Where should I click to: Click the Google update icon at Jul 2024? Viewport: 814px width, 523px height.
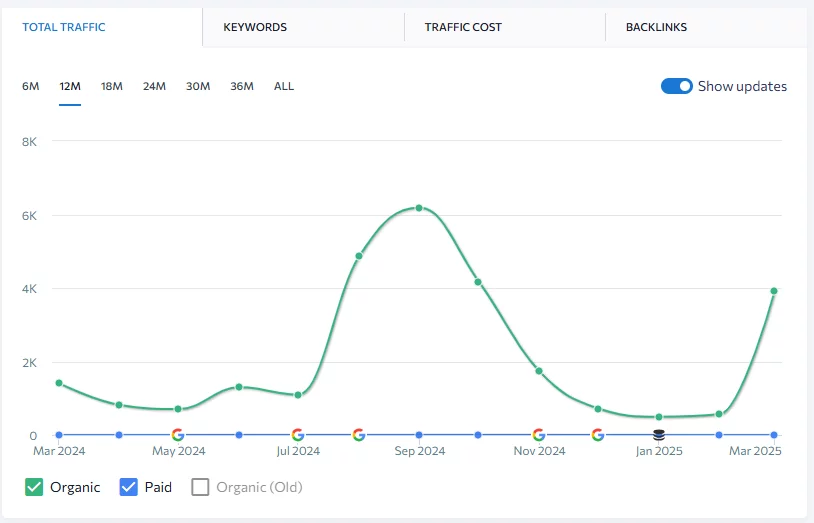(x=298, y=435)
